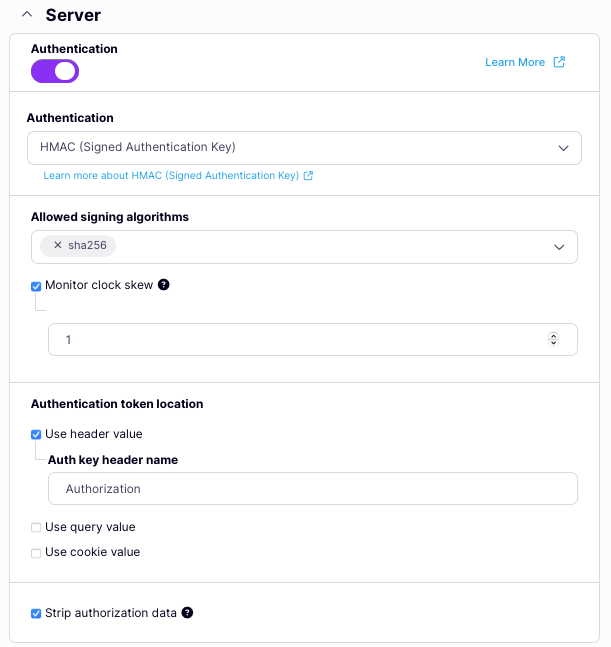The height and width of the screenshot is (647, 611).
Task: Enable Use query value checkbox
Action: 37,528
